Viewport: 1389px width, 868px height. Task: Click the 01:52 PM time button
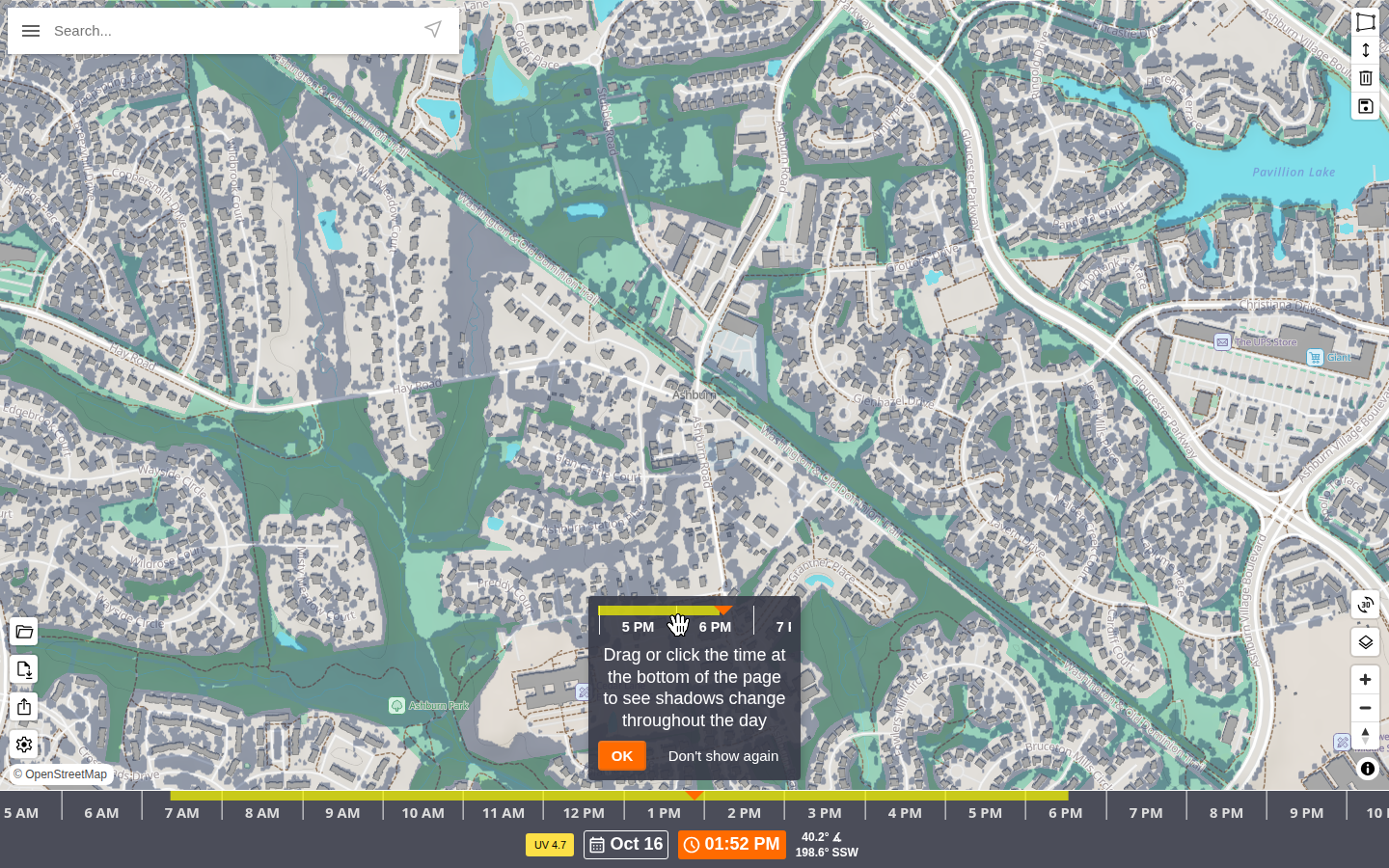point(732,845)
